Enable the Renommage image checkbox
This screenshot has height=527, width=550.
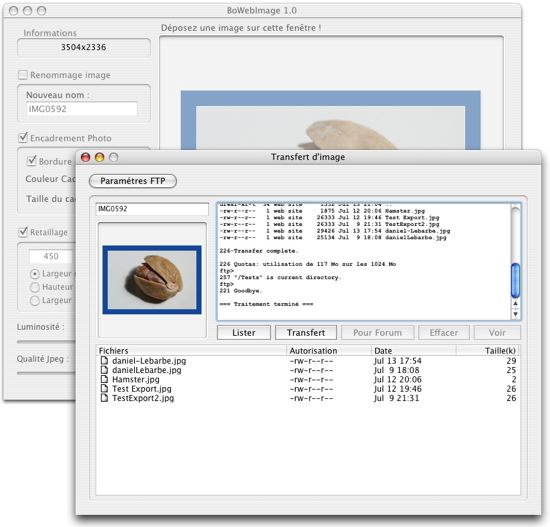pyautogui.click(x=22, y=75)
